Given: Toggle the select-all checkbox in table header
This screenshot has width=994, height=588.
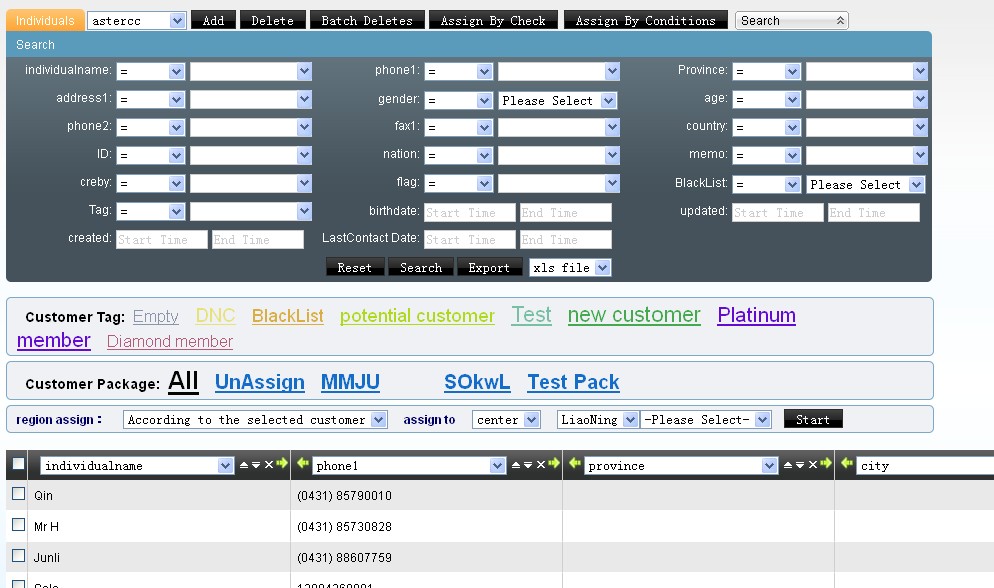Looking at the screenshot, I should [x=18, y=464].
